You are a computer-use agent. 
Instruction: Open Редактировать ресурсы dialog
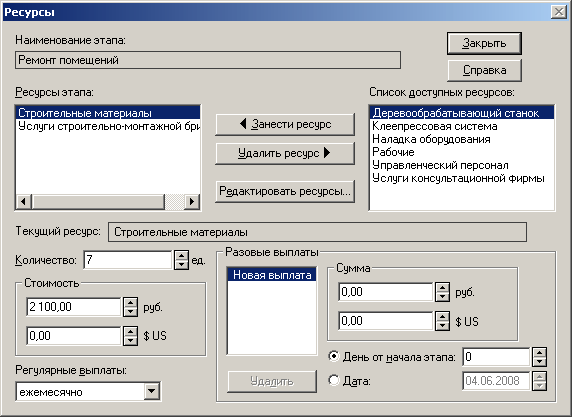pos(285,191)
